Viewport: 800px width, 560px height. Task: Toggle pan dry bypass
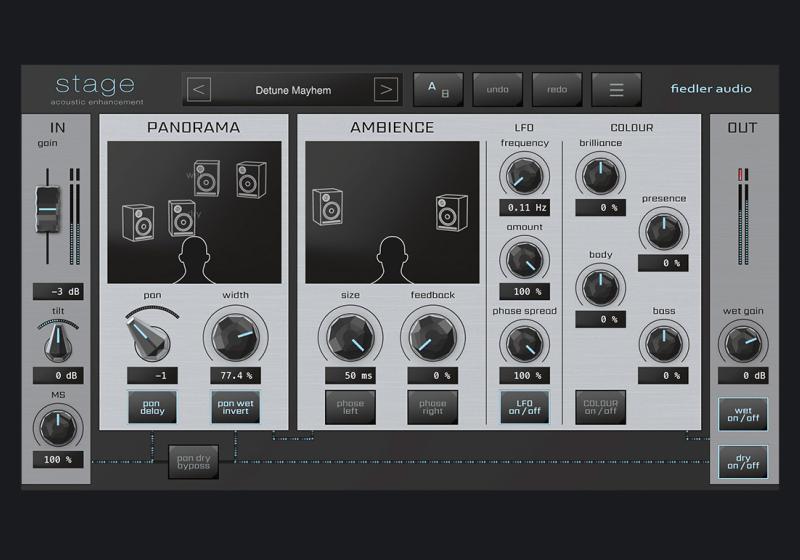point(193,462)
